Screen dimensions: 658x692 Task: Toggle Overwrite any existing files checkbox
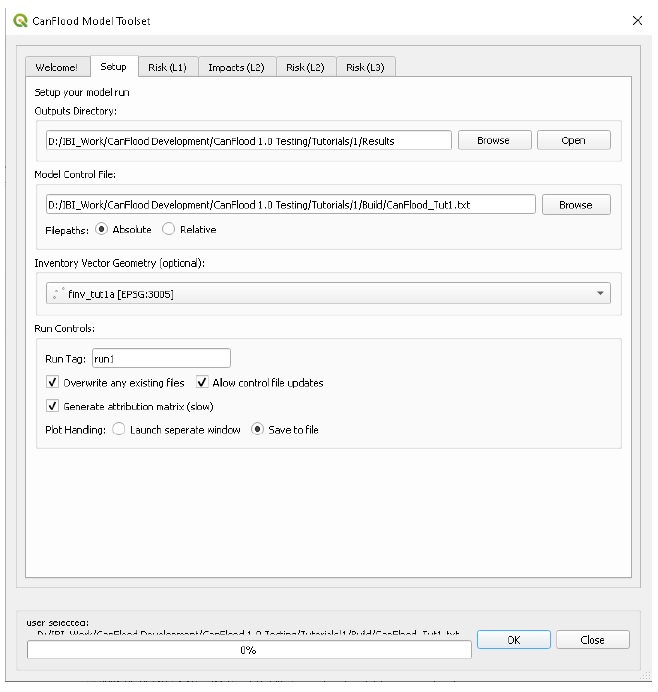(53, 382)
